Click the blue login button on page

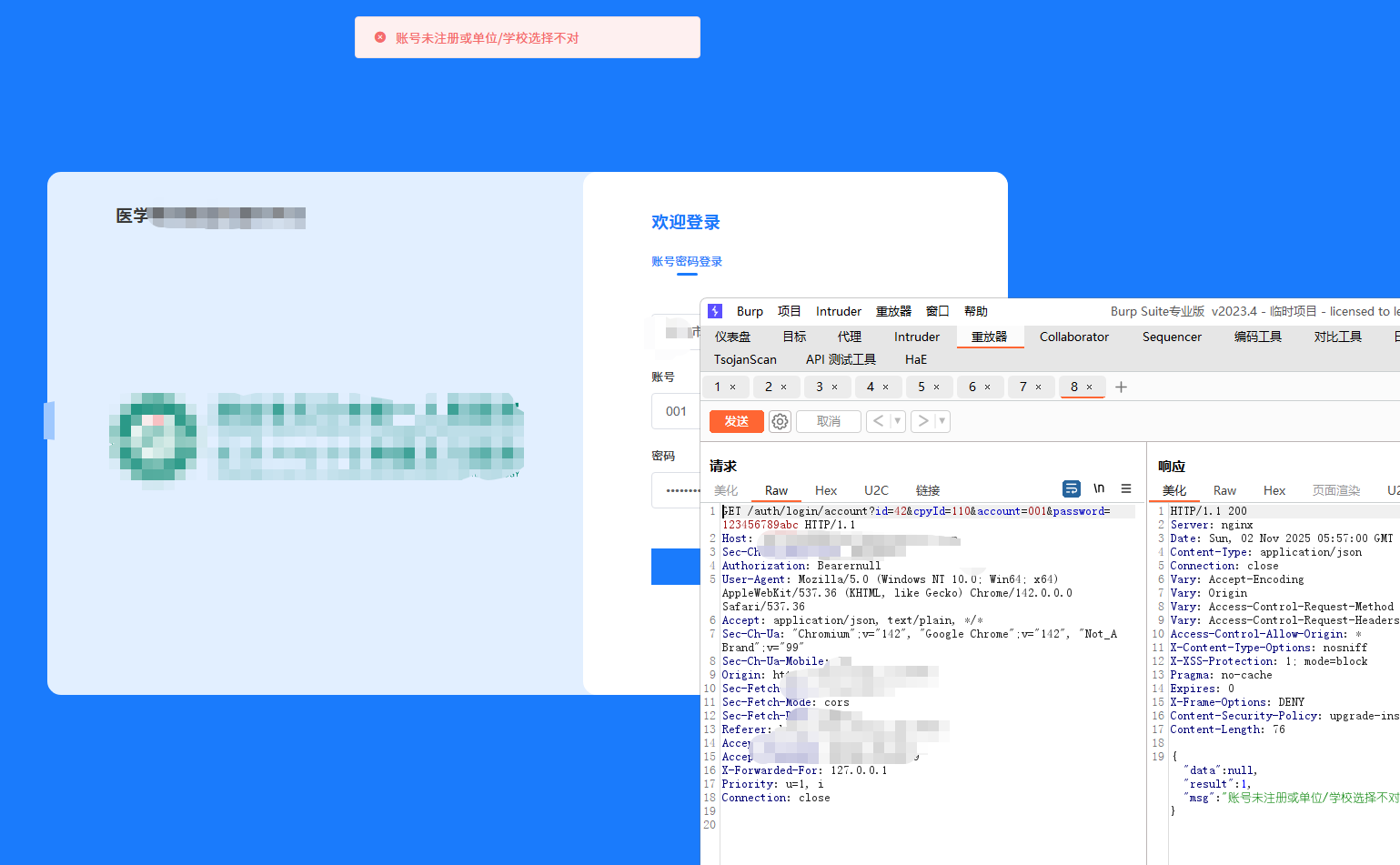click(x=676, y=567)
